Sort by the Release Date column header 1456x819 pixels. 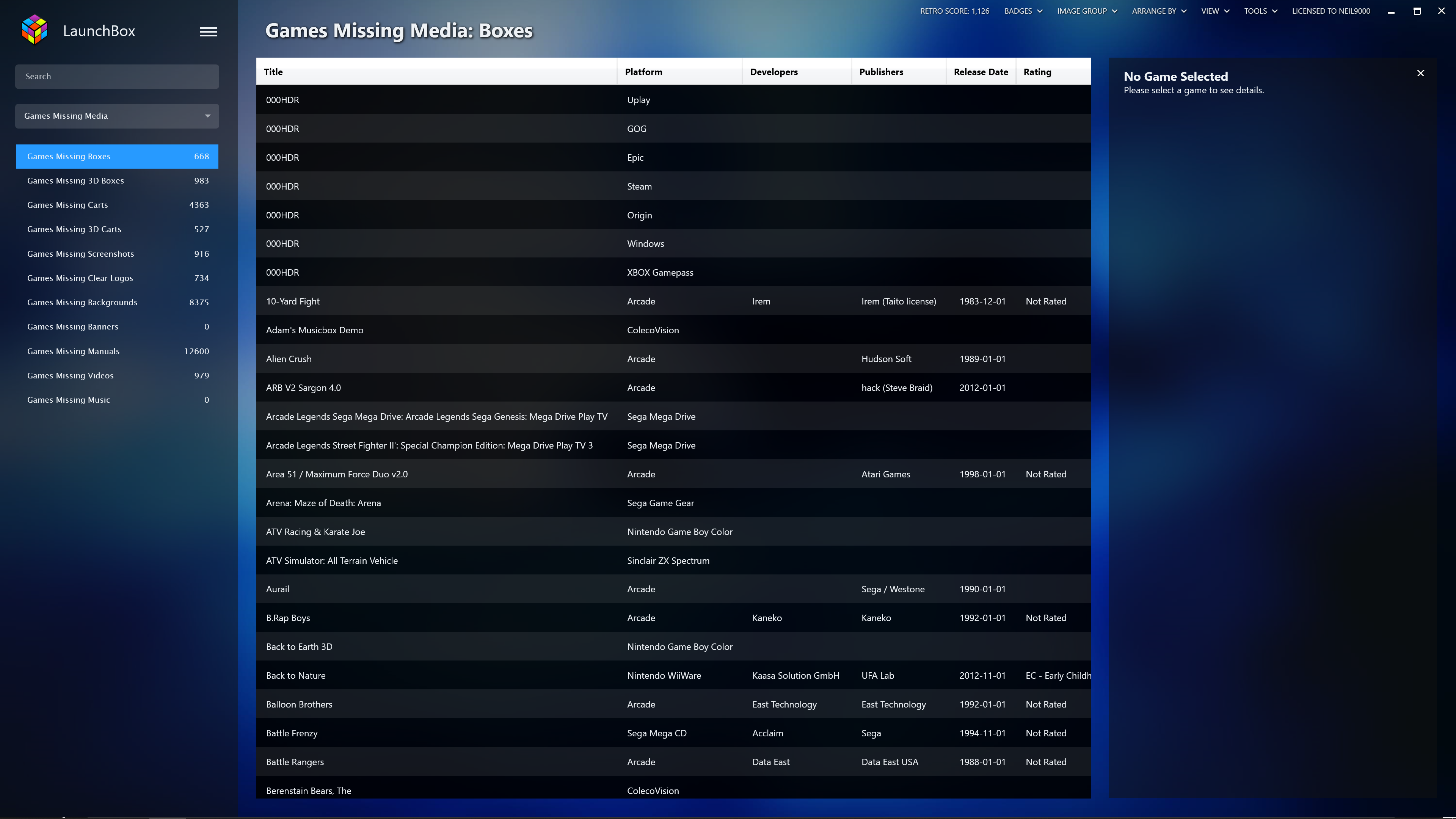(981, 72)
